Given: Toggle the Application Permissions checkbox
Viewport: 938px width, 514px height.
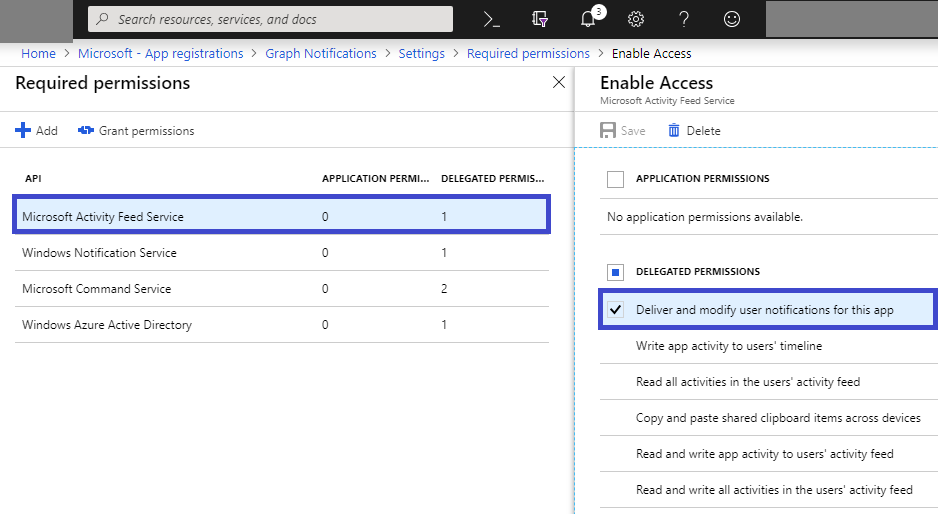Looking at the screenshot, I should point(616,179).
